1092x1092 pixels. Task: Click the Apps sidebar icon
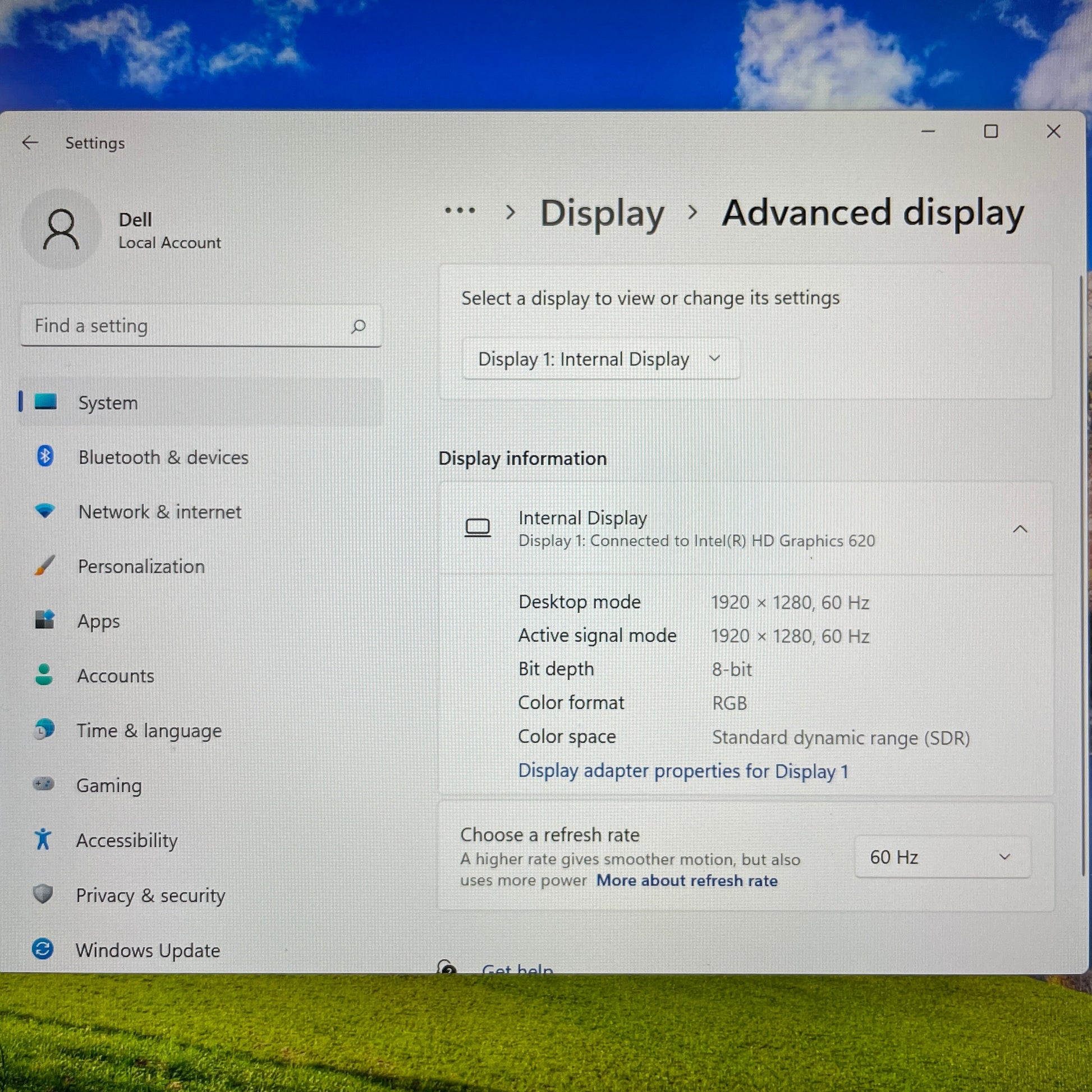pyautogui.click(x=45, y=620)
